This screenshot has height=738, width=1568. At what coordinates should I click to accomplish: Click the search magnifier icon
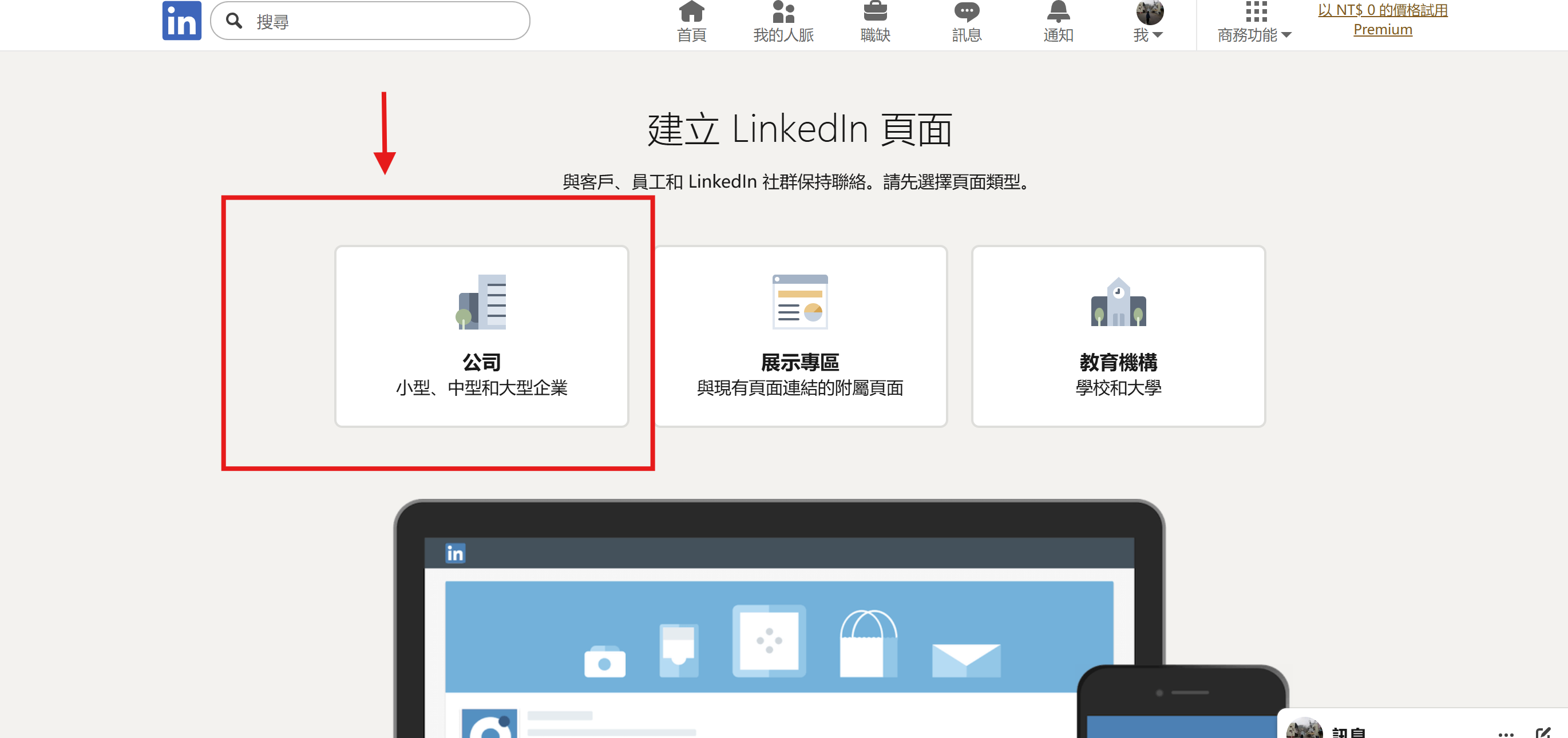(233, 21)
